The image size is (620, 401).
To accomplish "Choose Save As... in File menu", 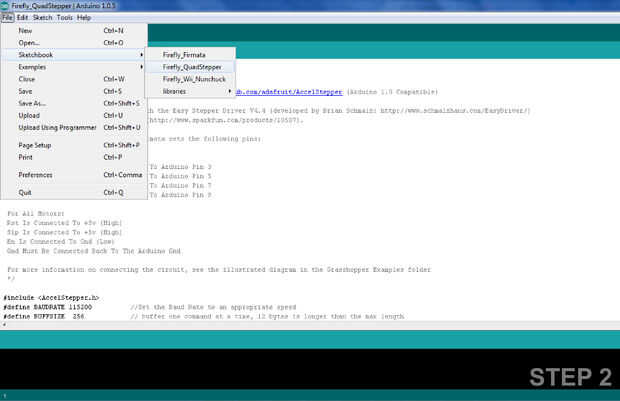I will pos(74,103).
